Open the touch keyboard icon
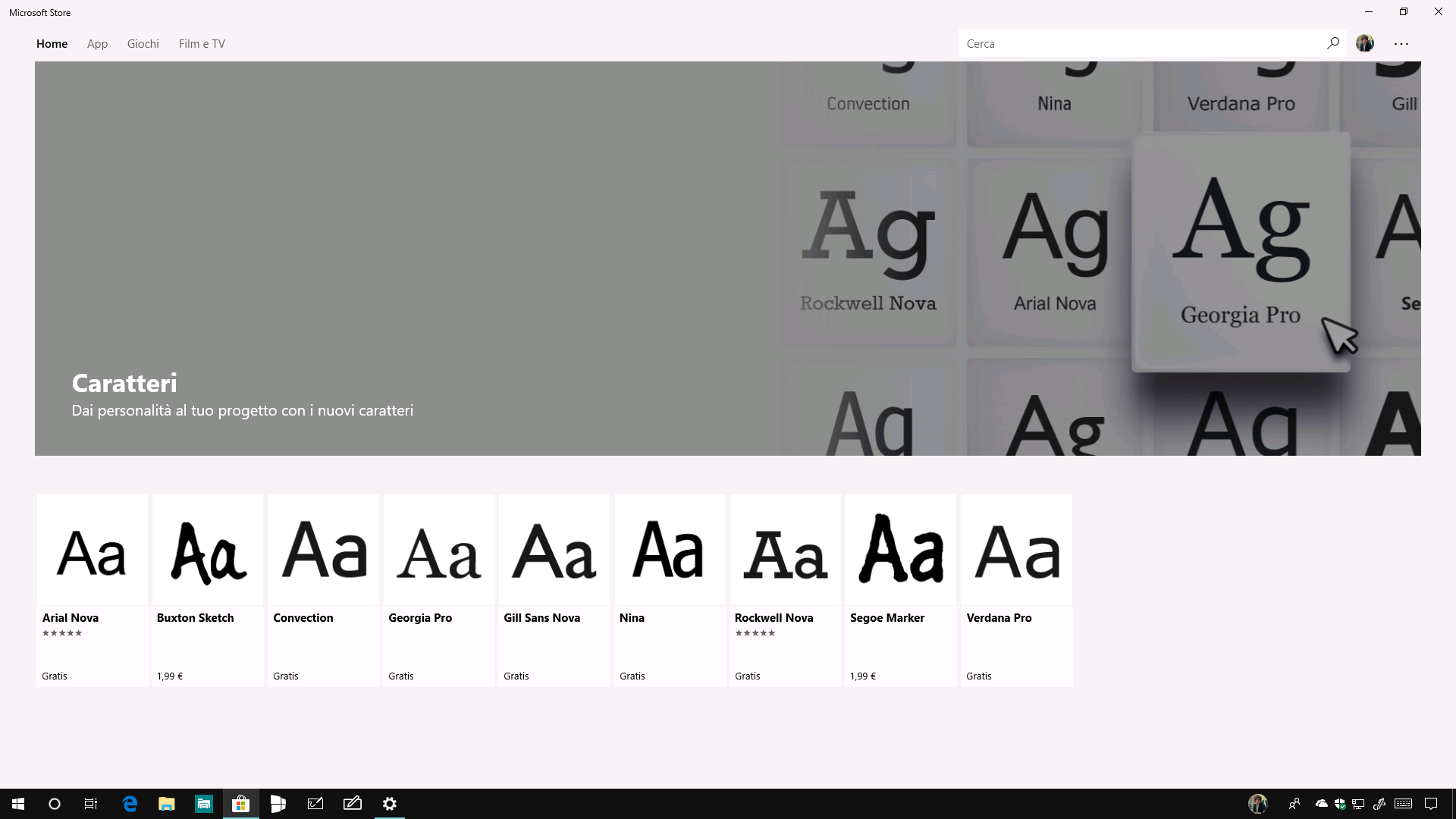 click(1403, 804)
